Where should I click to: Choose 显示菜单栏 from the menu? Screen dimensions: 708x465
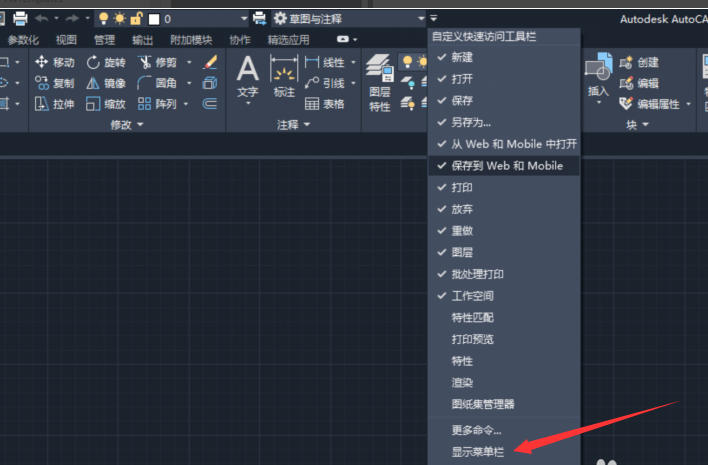tap(503, 451)
